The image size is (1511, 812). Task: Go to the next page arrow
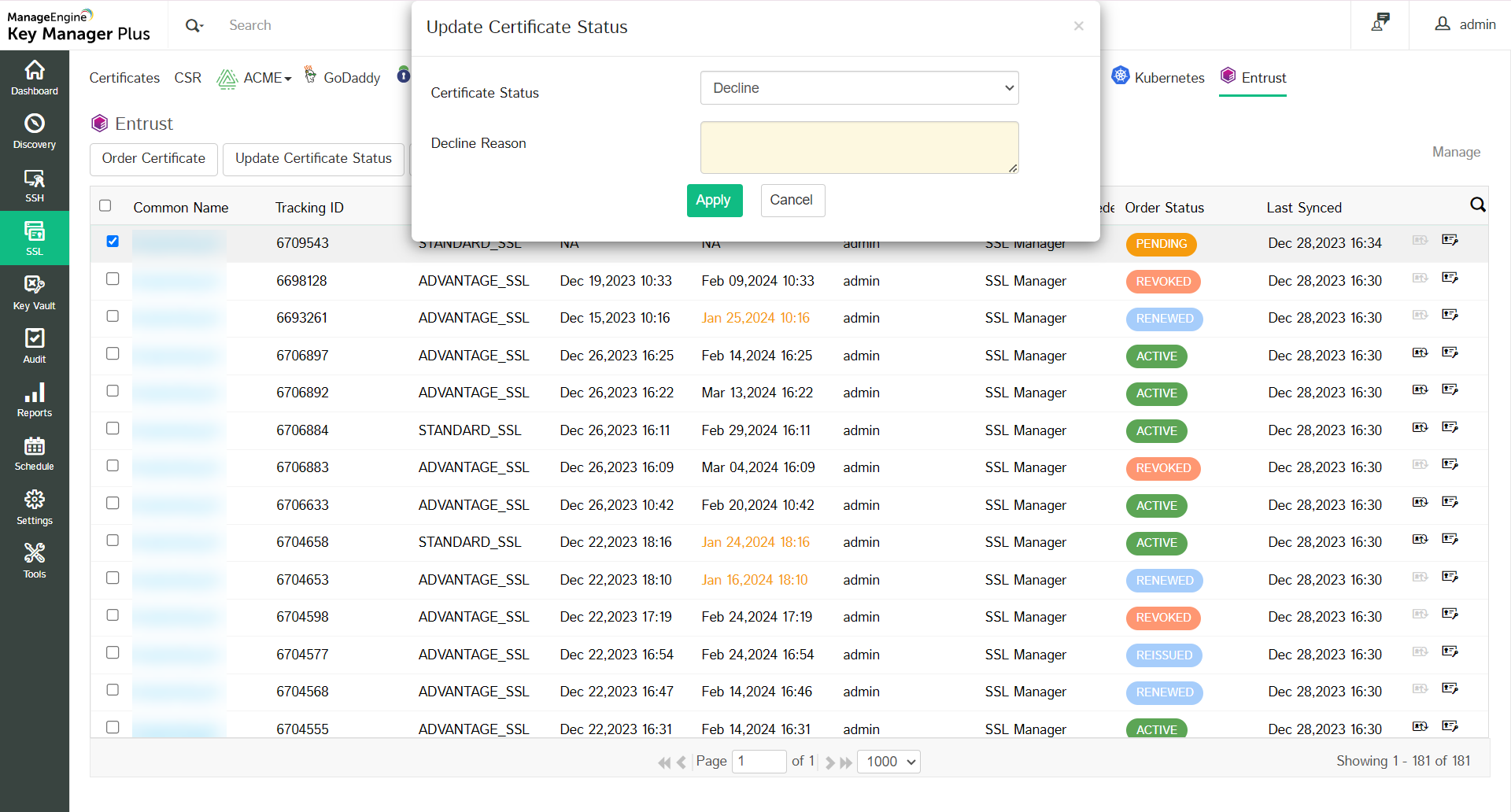(829, 762)
